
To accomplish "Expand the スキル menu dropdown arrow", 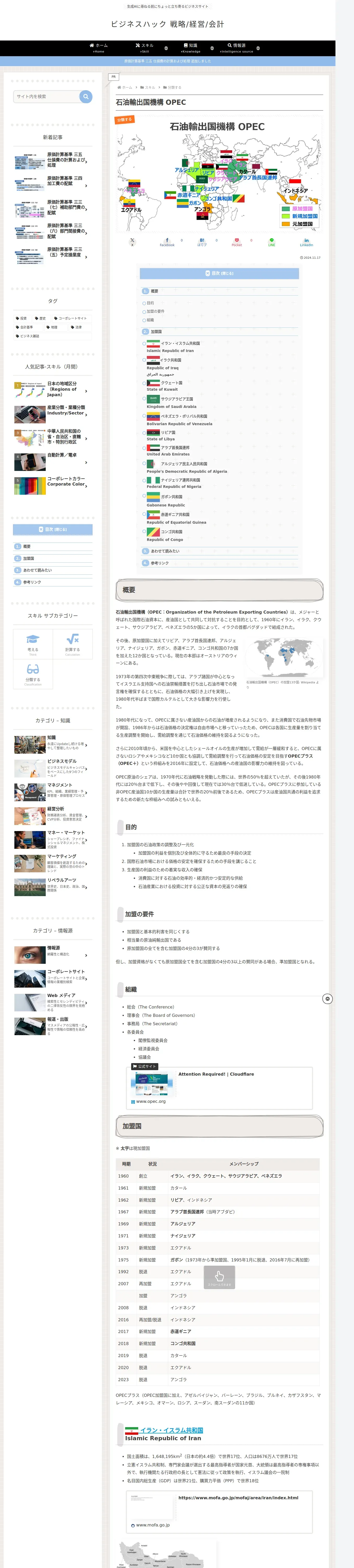I will 166,48.
